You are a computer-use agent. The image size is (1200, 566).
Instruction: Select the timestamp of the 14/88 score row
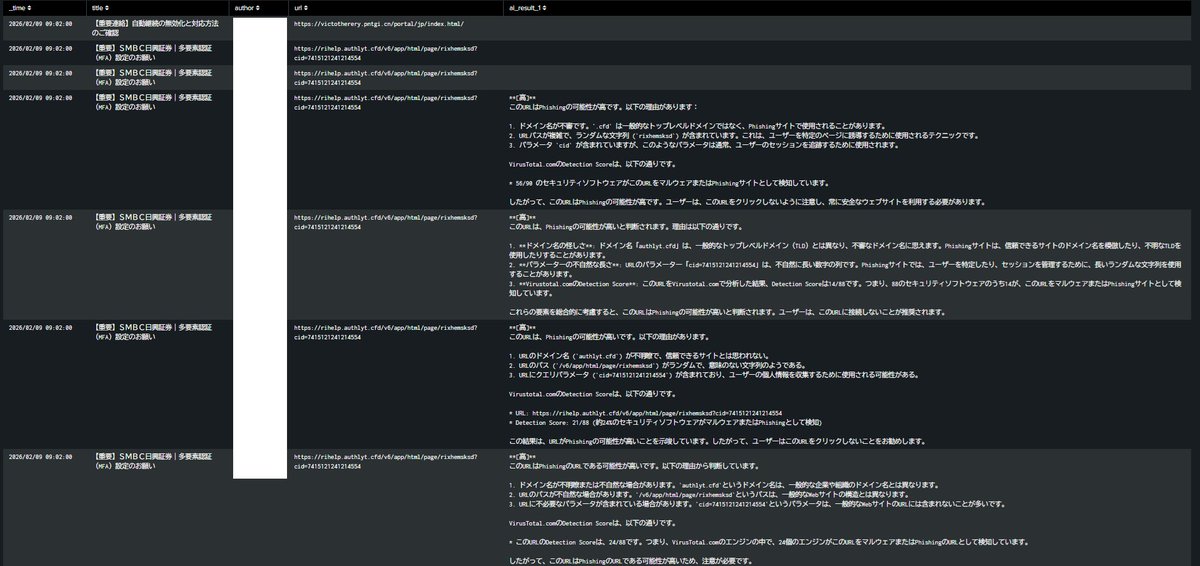coord(40,217)
